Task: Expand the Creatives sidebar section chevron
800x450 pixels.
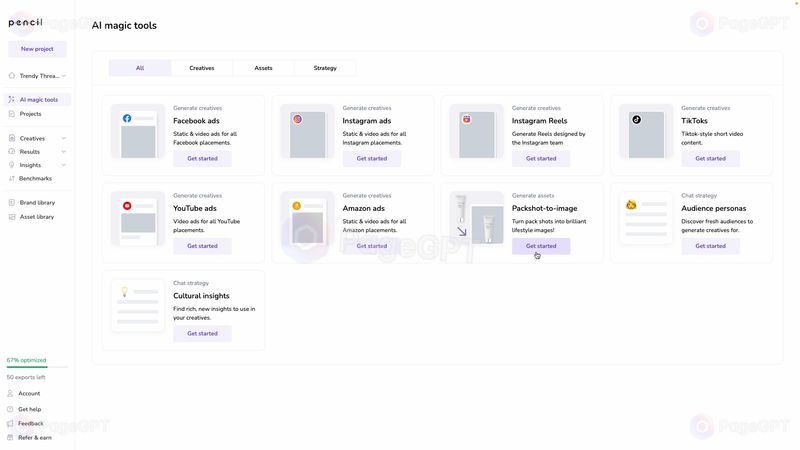Action: click(x=64, y=138)
